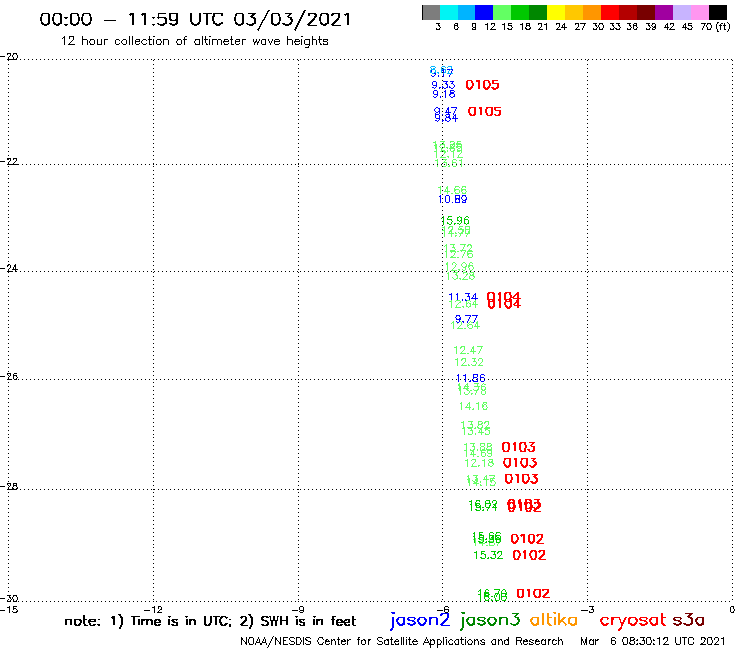Click the wave height value 10.89
Viewport: 740px width, 650px height.
point(453,199)
